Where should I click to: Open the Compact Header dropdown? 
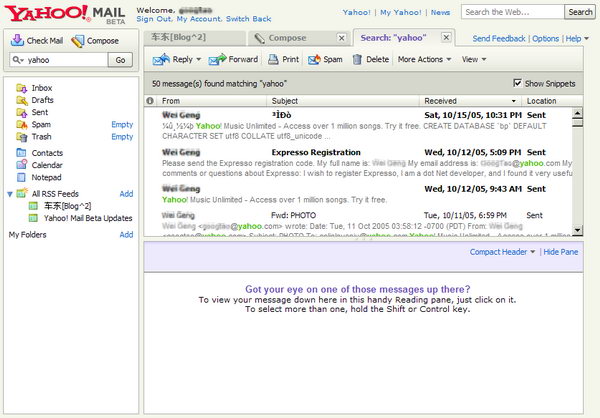pyautogui.click(x=502, y=252)
